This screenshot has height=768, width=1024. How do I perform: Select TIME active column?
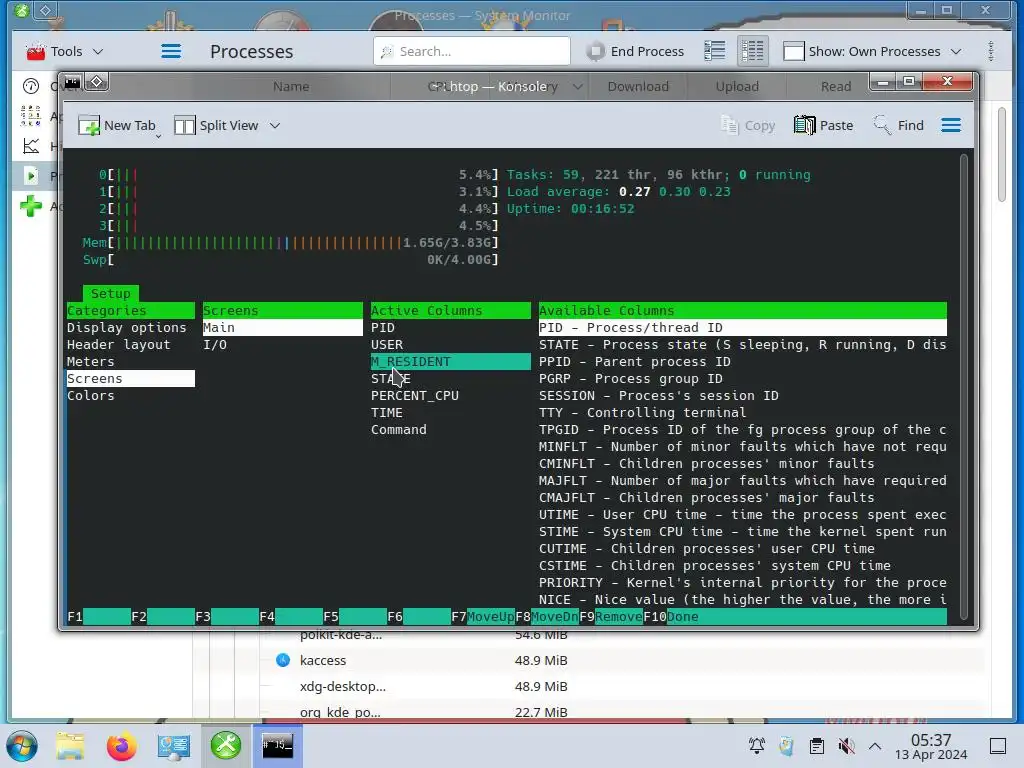tap(387, 413)
